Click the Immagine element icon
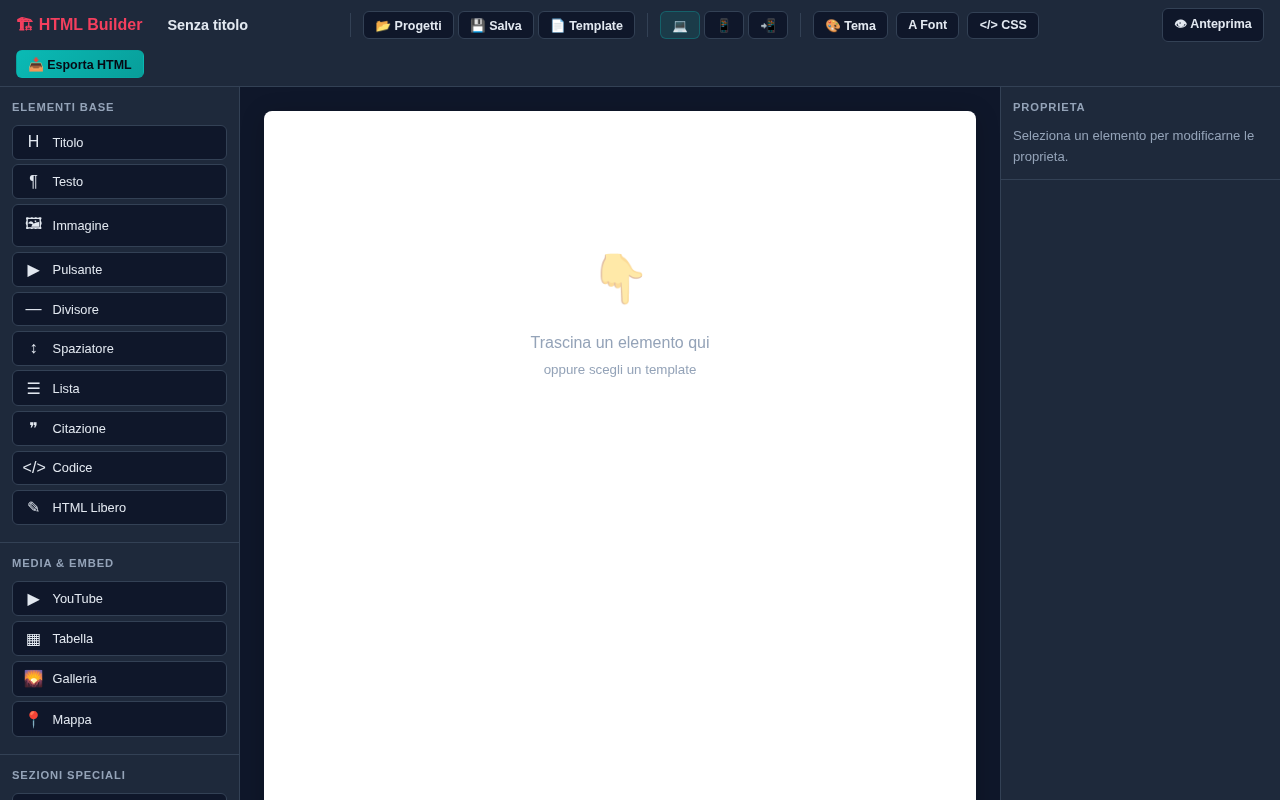Screen dimensions: 1280x800 pos(33,225)
